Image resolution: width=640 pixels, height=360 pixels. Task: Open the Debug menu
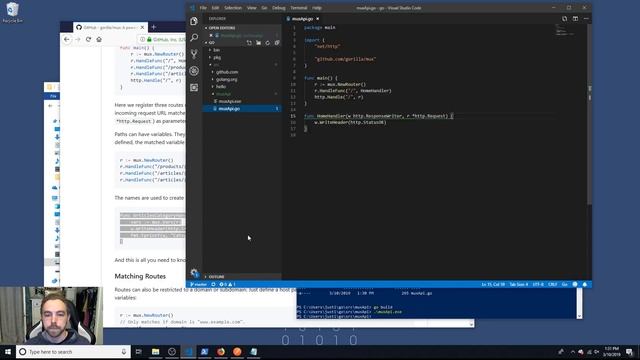[279, 8]
